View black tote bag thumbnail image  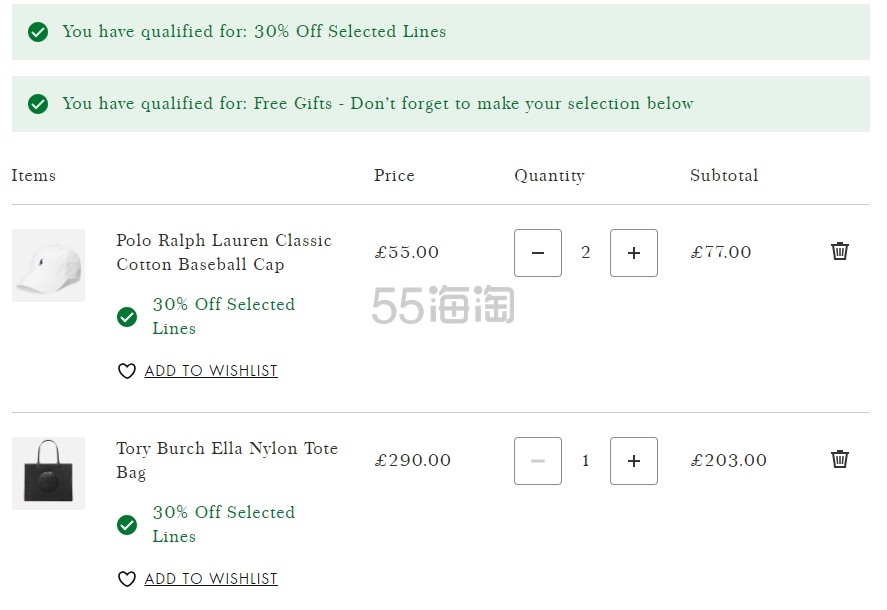click(x=49, y=474)
